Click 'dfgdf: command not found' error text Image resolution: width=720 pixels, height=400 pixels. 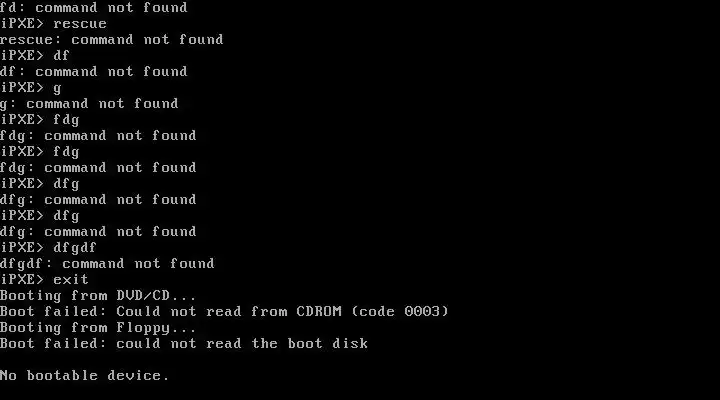(x=107, y=264)
